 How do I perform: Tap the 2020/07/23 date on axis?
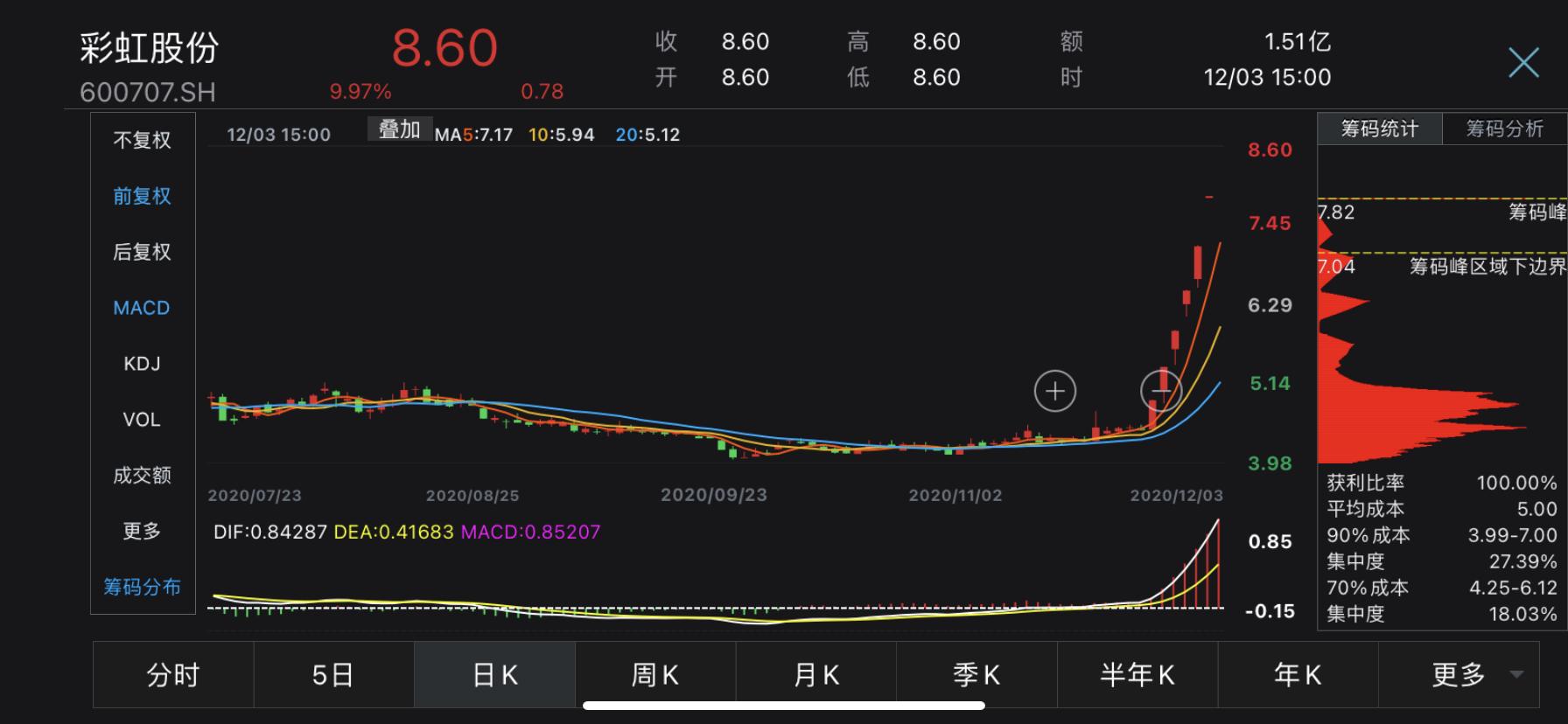pos(255,496)
